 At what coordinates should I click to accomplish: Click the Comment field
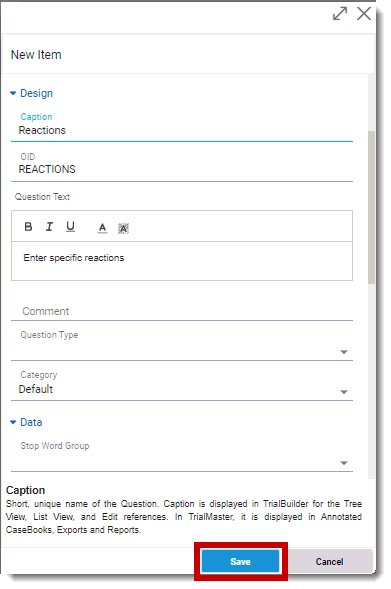click(x=182, y=311)
